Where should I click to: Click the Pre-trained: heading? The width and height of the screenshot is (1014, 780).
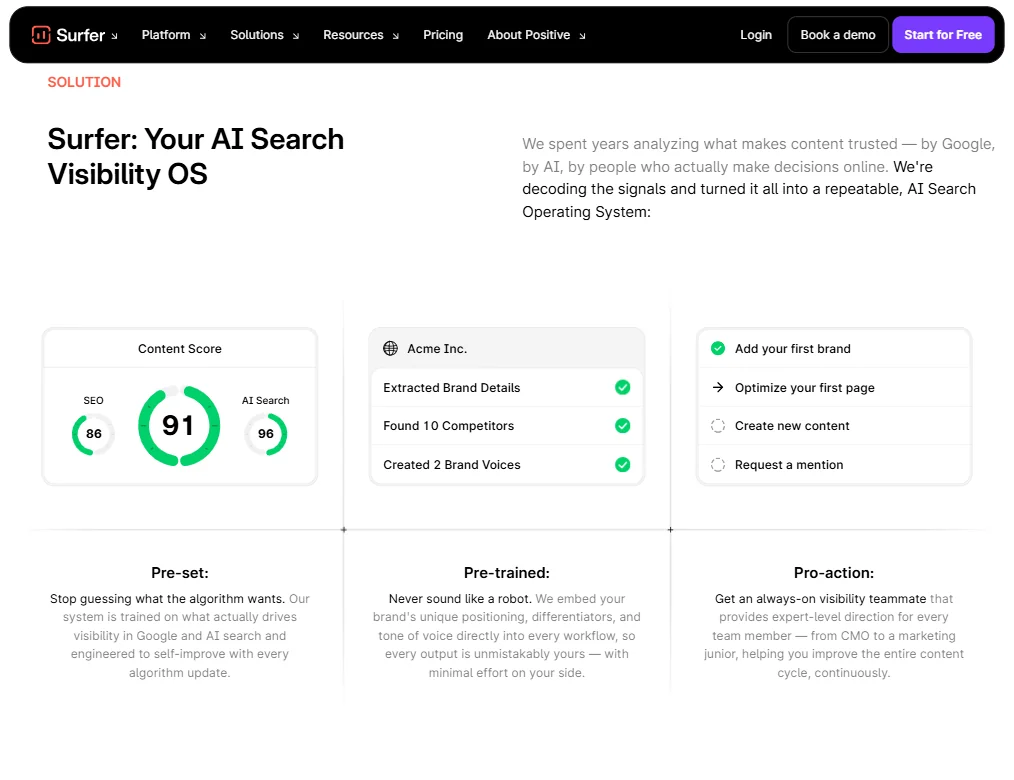506,572
